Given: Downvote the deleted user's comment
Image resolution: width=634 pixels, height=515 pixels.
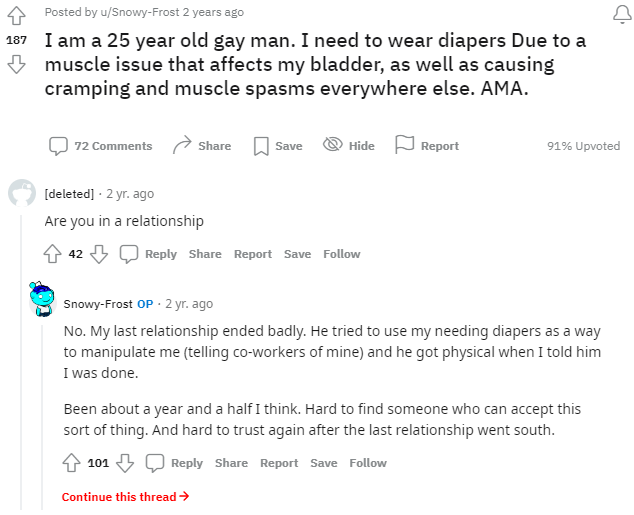Looking at the screenshot, I should [x=99, y=254].
